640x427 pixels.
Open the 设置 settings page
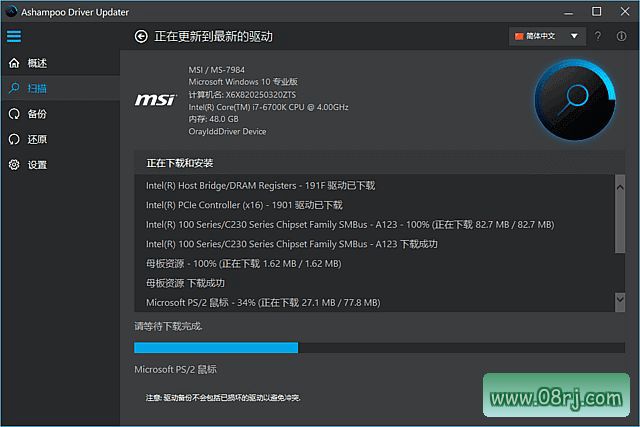click(37, 165)
